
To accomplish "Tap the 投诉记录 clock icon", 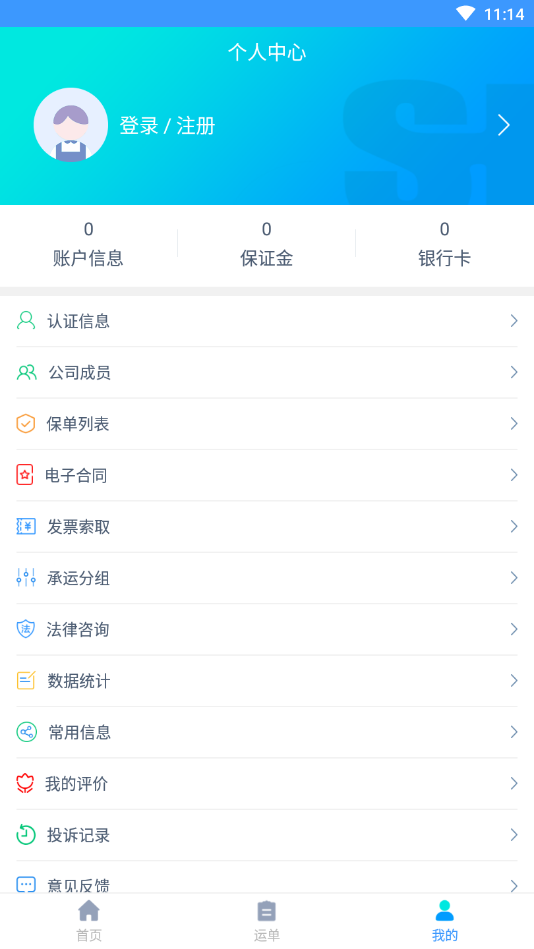I will coord(26,835).
